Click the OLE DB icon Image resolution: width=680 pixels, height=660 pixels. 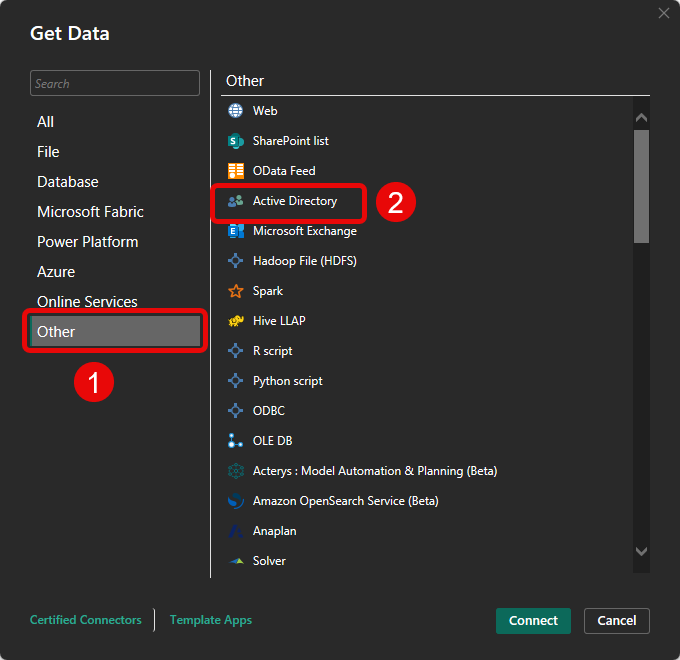[x=235, y=441]
